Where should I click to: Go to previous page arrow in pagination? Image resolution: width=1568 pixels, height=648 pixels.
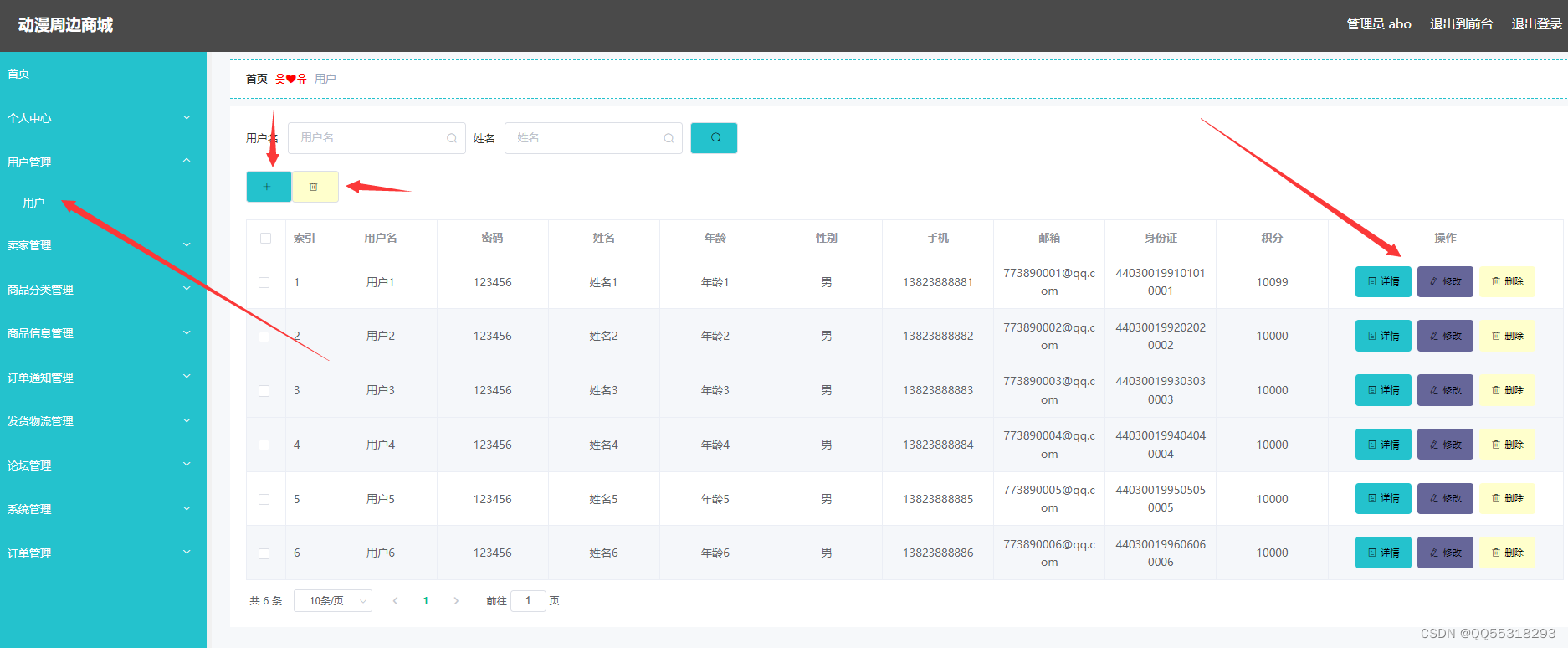(x=395, y=601)
